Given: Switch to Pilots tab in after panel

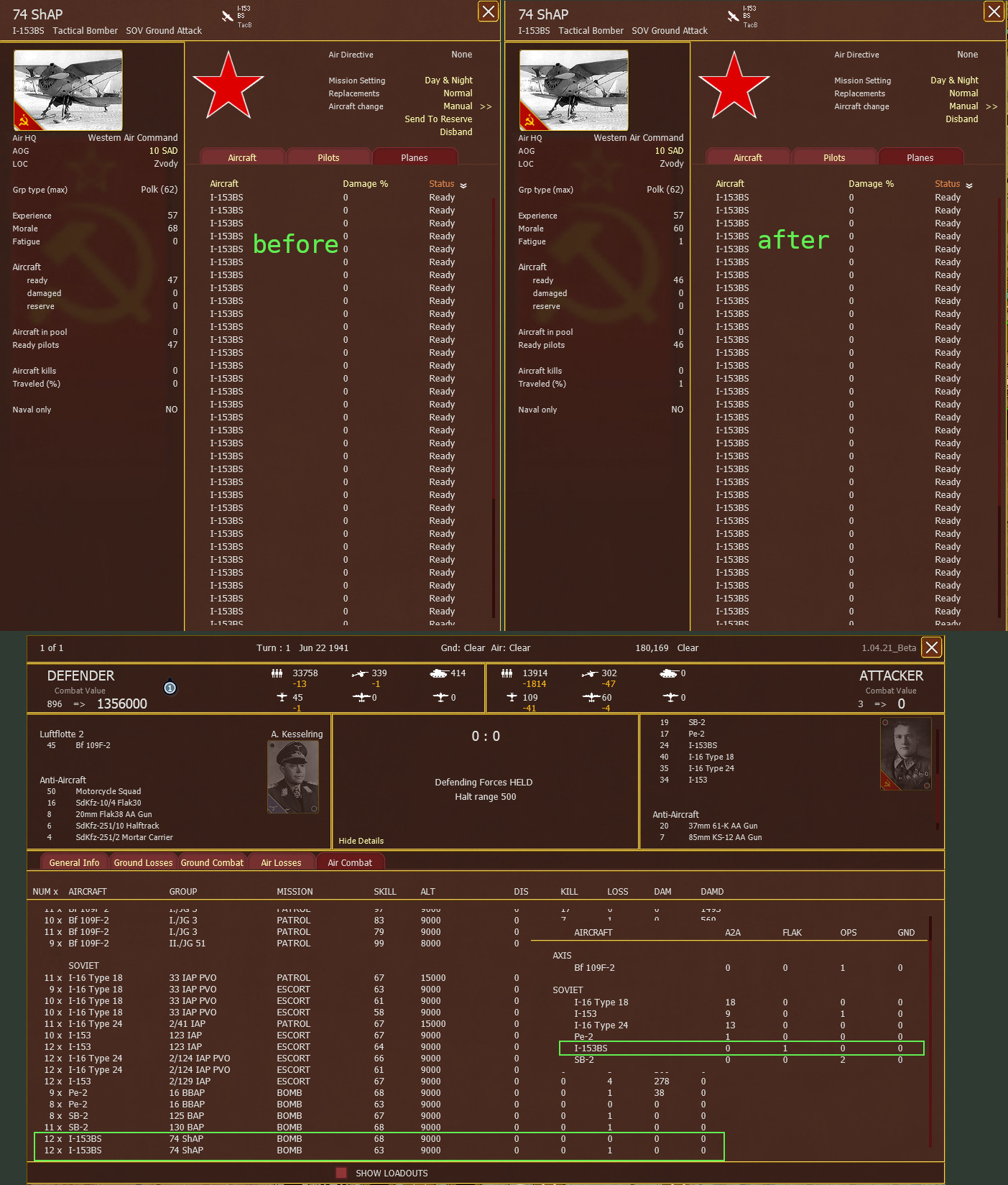Looking at the screenshot, I should click(834, 157).
